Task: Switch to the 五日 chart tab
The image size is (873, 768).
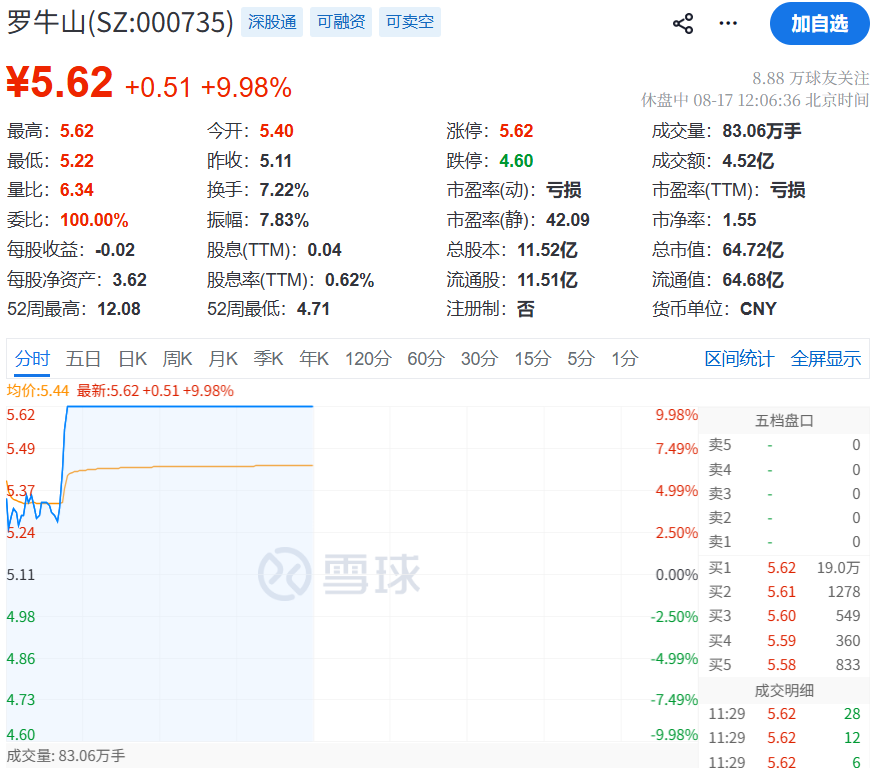Action: (x=83, y=359)
